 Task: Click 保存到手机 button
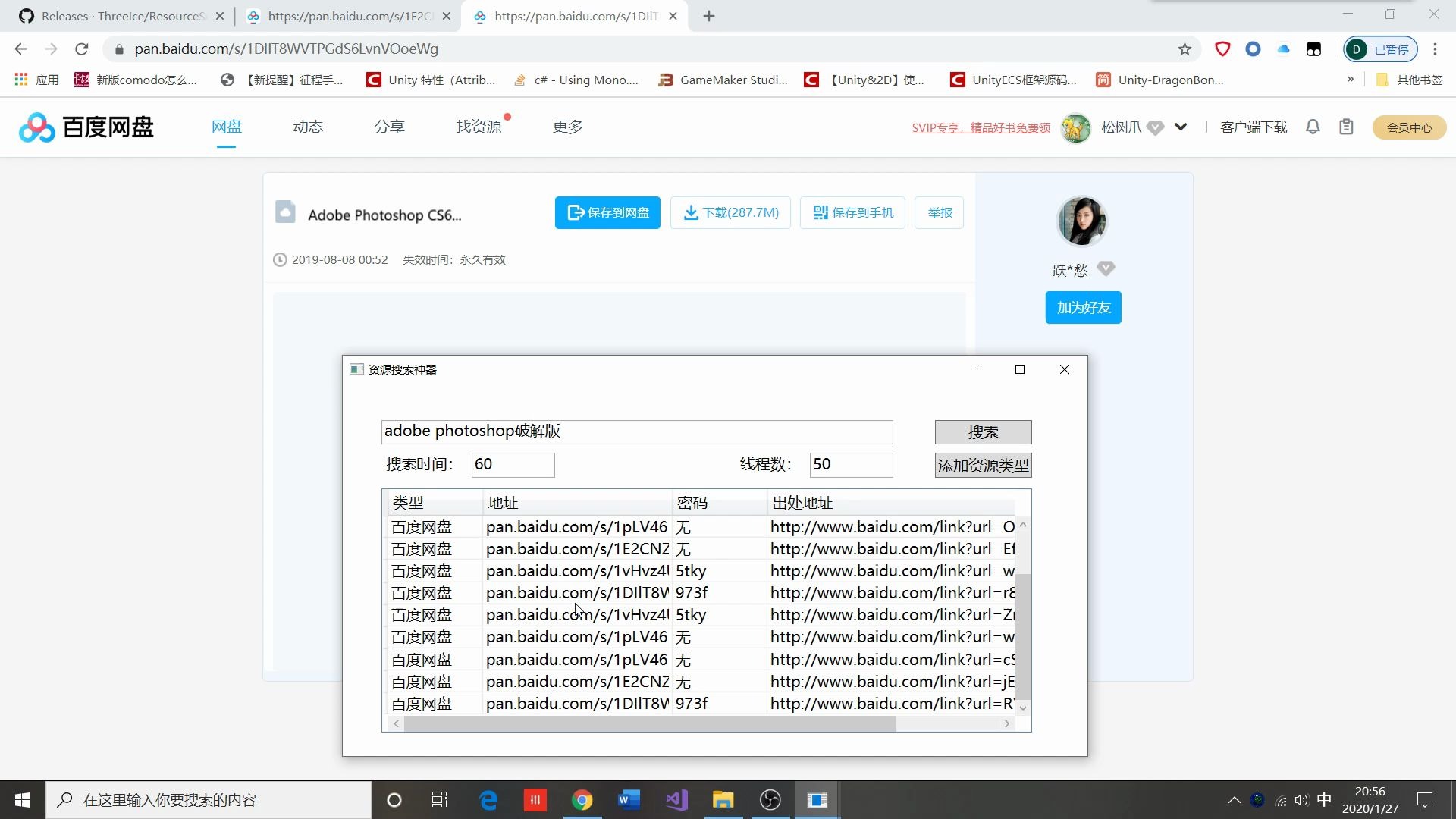[852, 212]
